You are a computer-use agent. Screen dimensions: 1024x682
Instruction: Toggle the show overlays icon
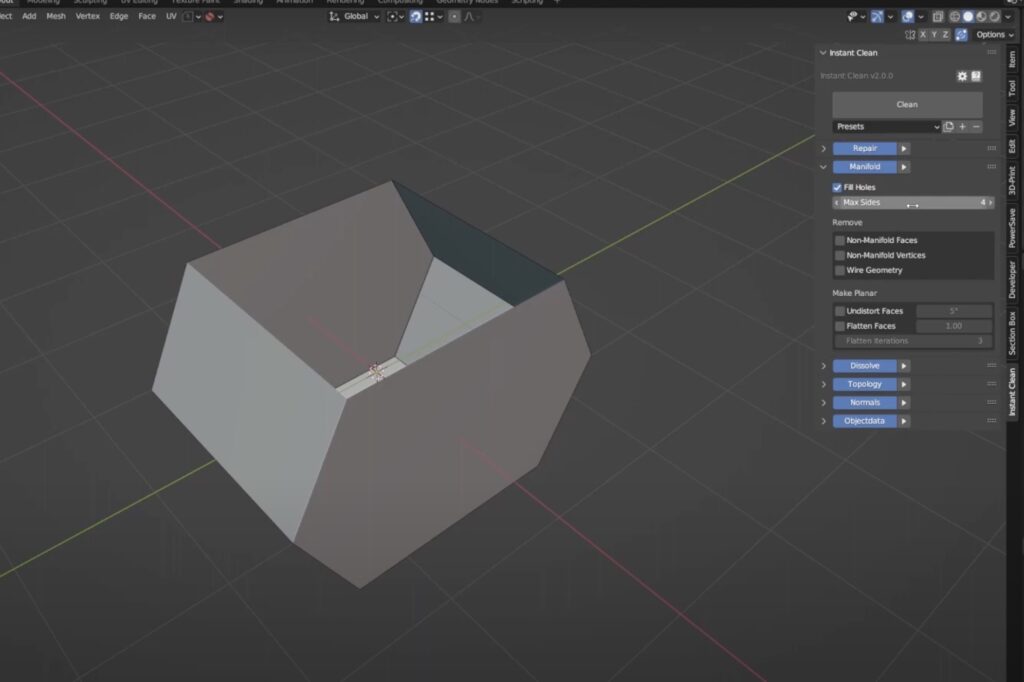(x=908, y=16)
